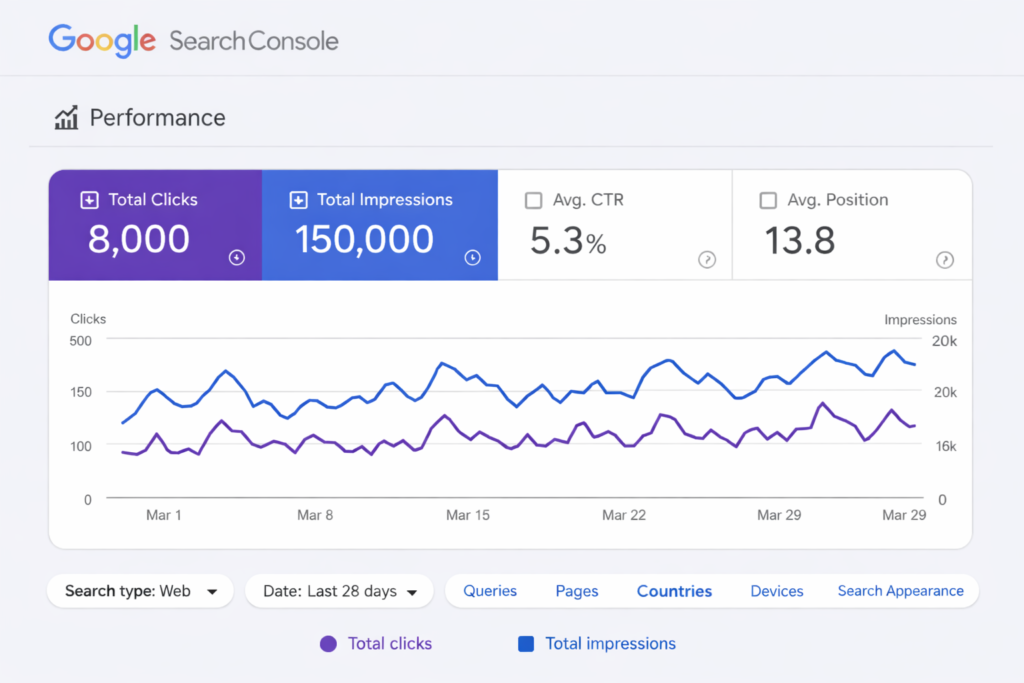Click the purple Total clicks legend dot
This screenshot has height=683, width=1024.
coord(328,644)
